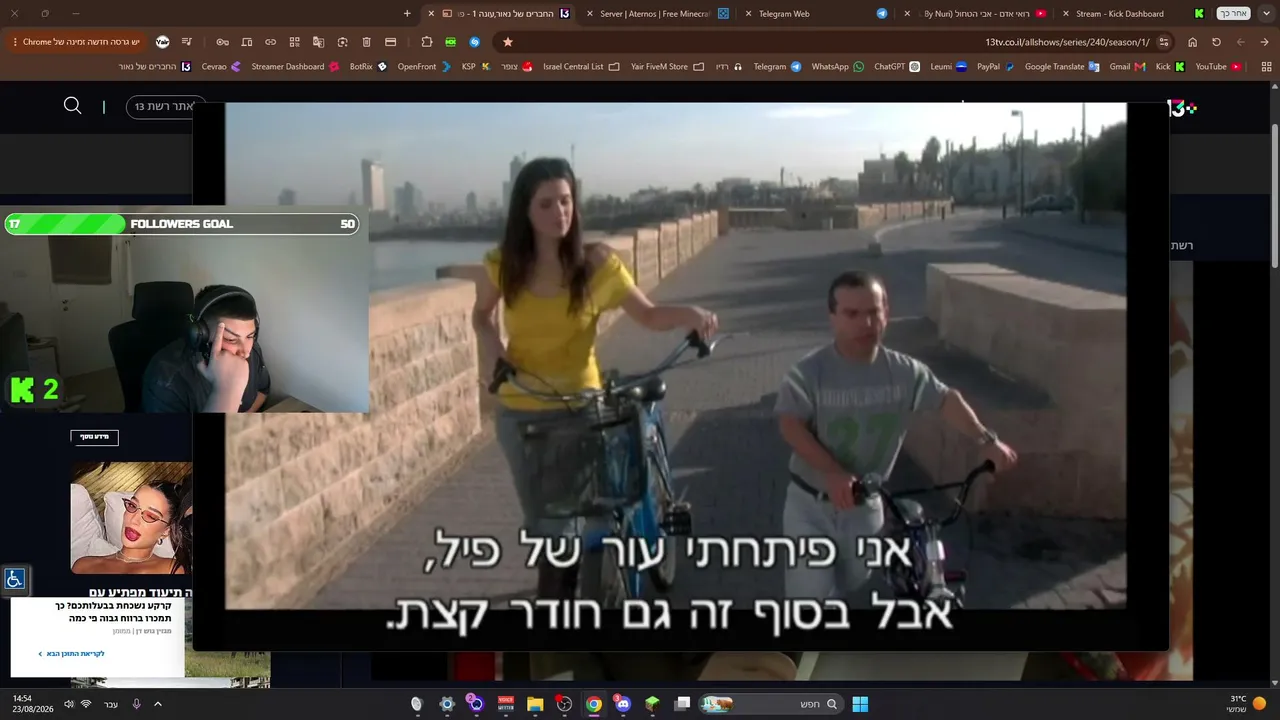Viewport: 1280px width, 720px height.
Task: Open the green extension icon
Action: (x=451, y=42)
